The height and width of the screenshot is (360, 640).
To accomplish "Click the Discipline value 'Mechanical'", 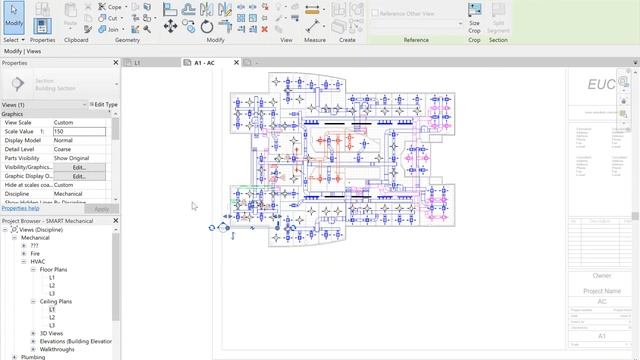I will [x=68, y=194].
